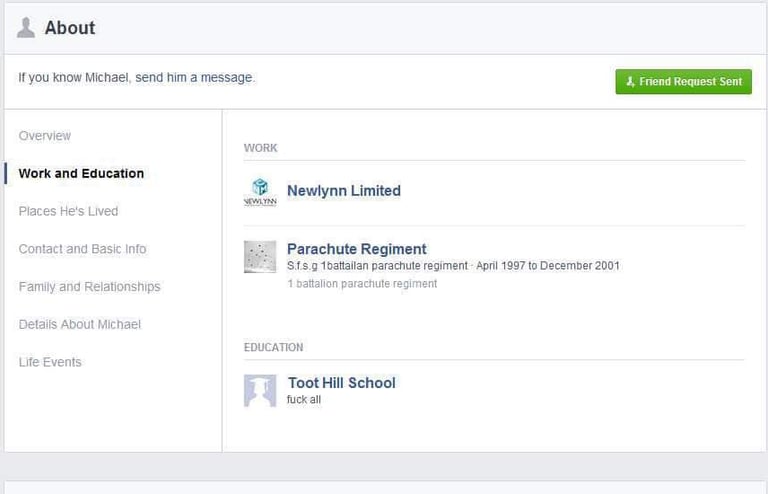Image resolution: width=768 pixels, height=494 pixels.
Task: Select the Work and Education tab
Action: coord(81,173)
